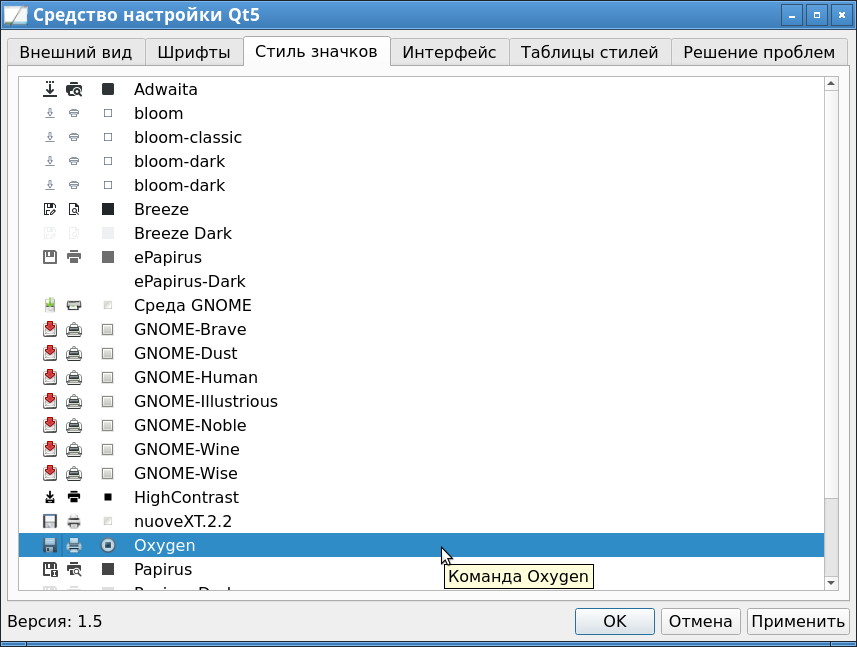Select the HighContrast theme name
857x647 pixels.
click(186, 497)
